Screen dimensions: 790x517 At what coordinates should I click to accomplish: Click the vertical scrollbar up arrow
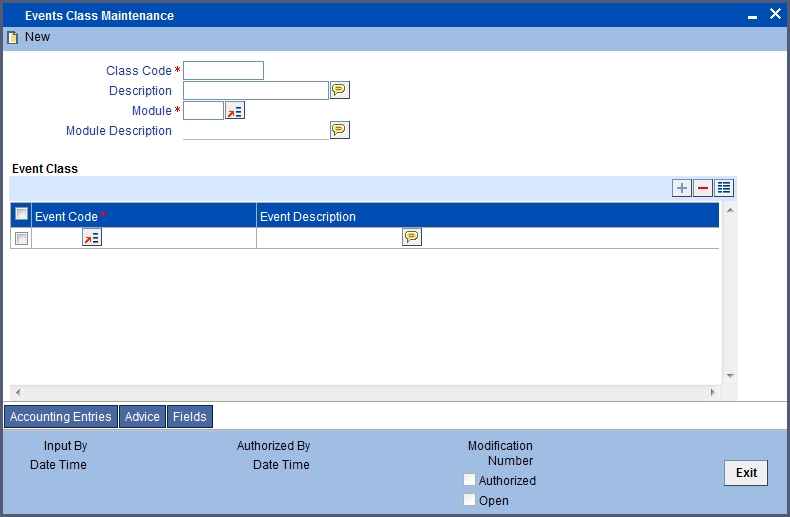click(730, 210)
